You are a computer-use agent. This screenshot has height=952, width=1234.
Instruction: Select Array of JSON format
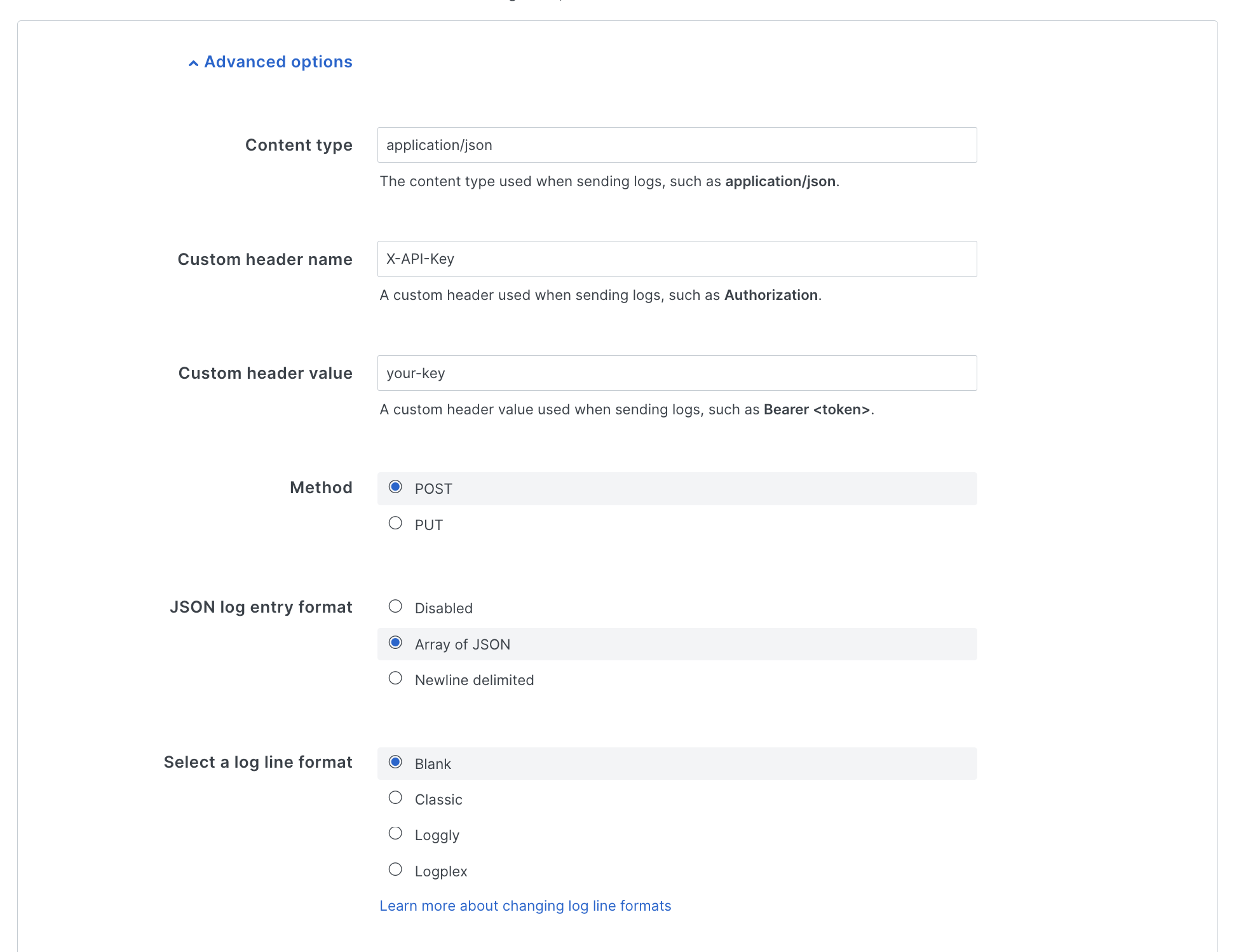click(395, 643)
